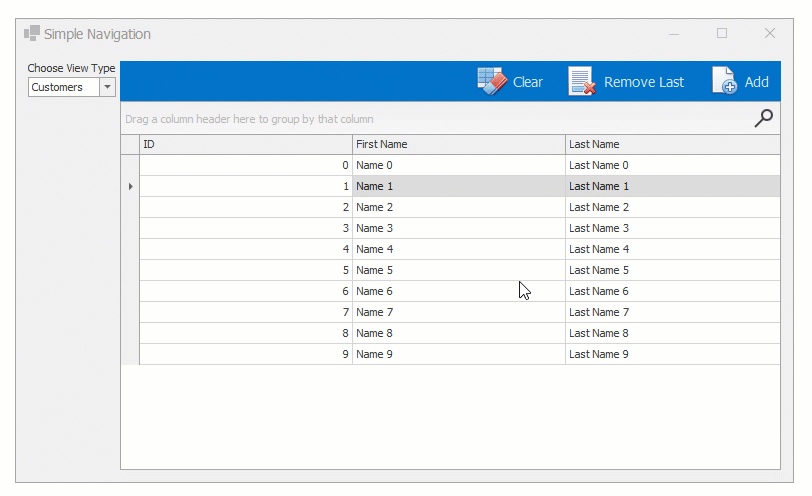Click the Customers combo box field

[x=64, y=87]
